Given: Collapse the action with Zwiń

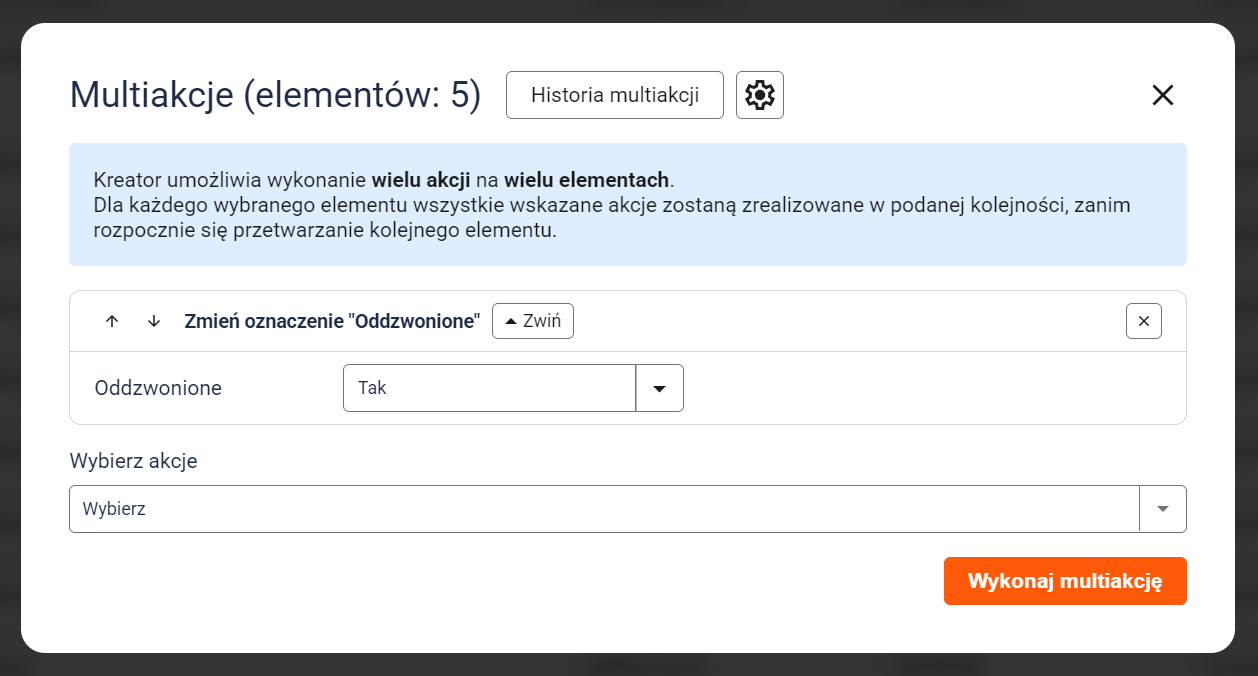Looking at the screenshot, I should coord(533,321).
